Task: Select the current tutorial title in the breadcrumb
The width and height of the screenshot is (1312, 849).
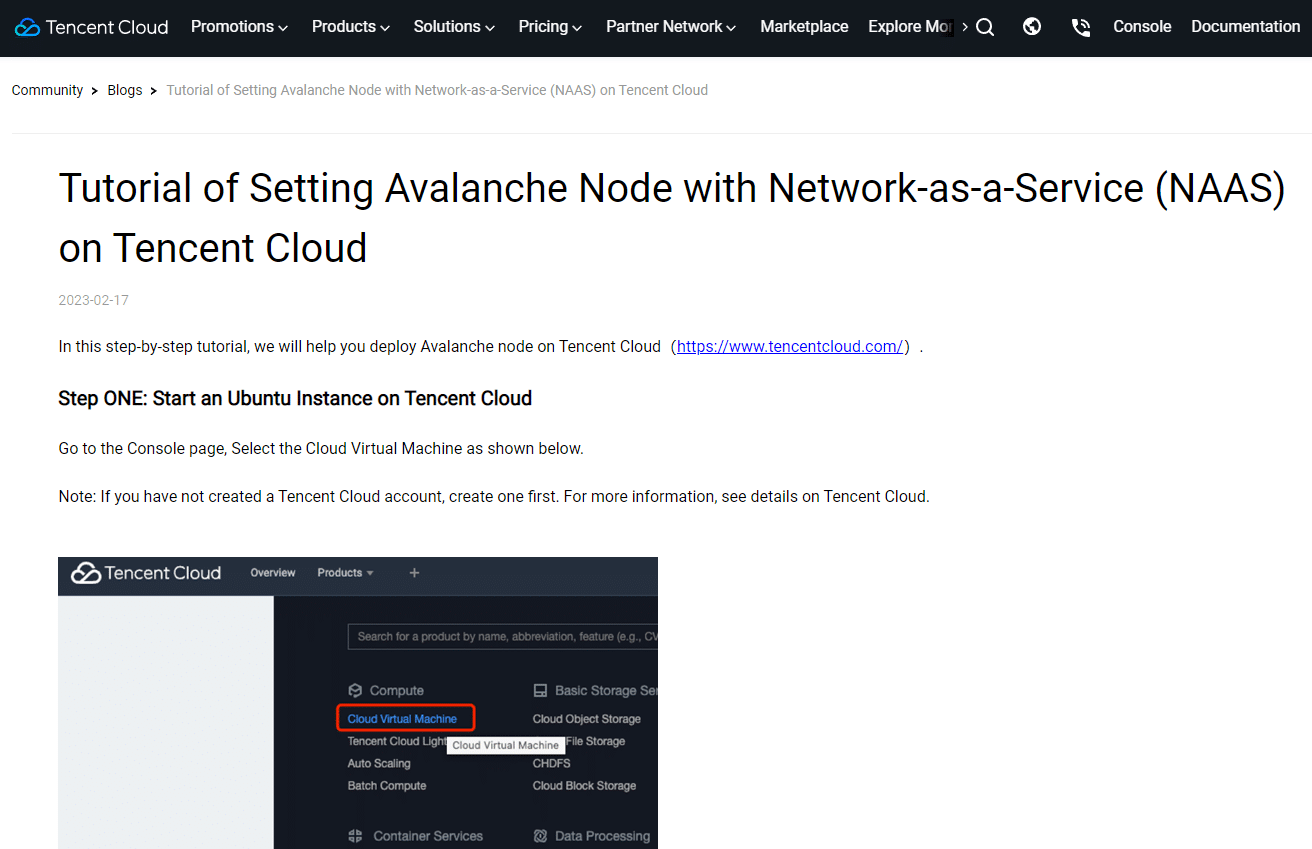Action: coord(437,90)
